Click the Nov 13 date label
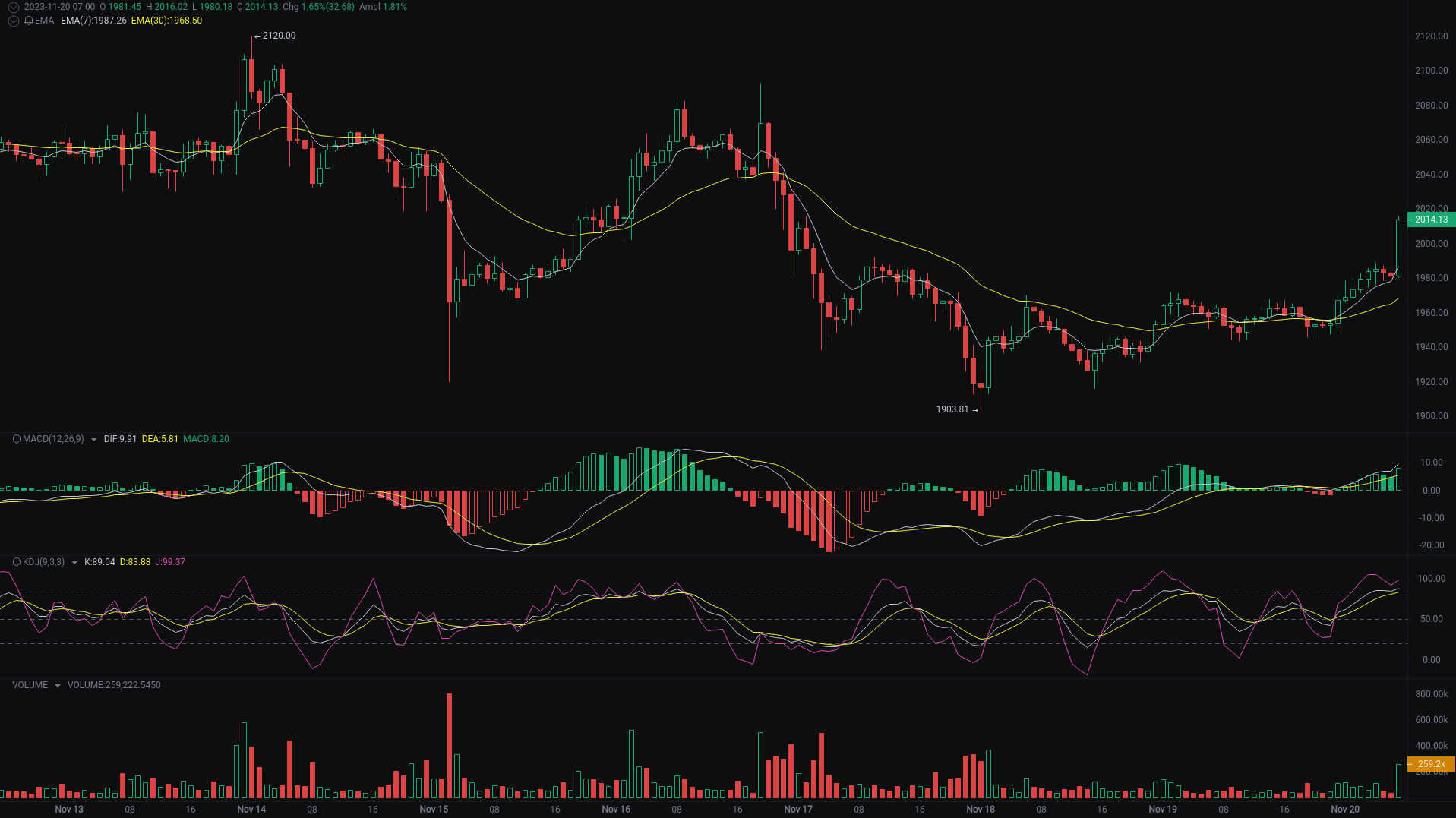The image size is (1456, 818). (69, 810)
